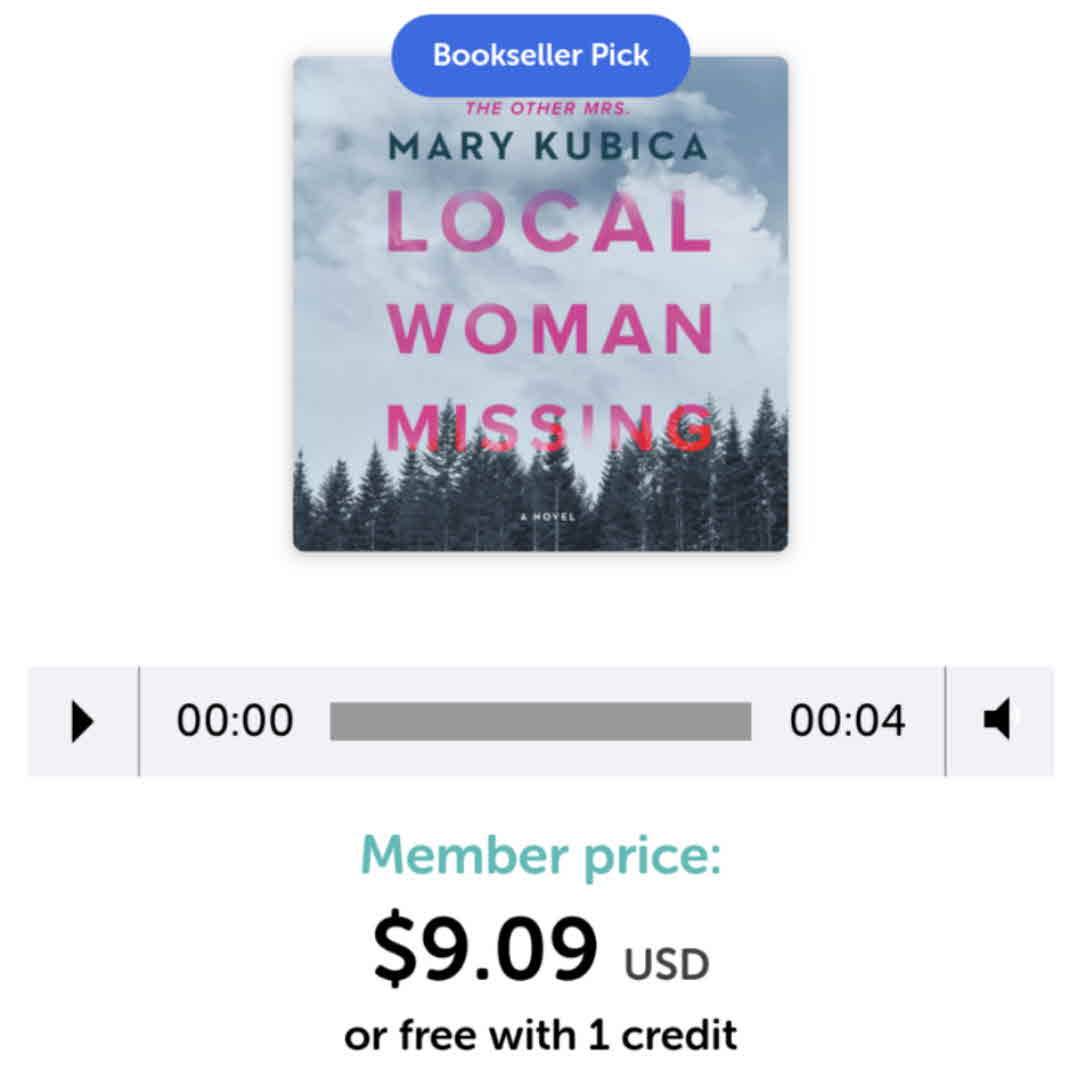This screenshot has height=1080, width=1080.
Task: Click the gray audio progress bar
Action: pos(541,721)
